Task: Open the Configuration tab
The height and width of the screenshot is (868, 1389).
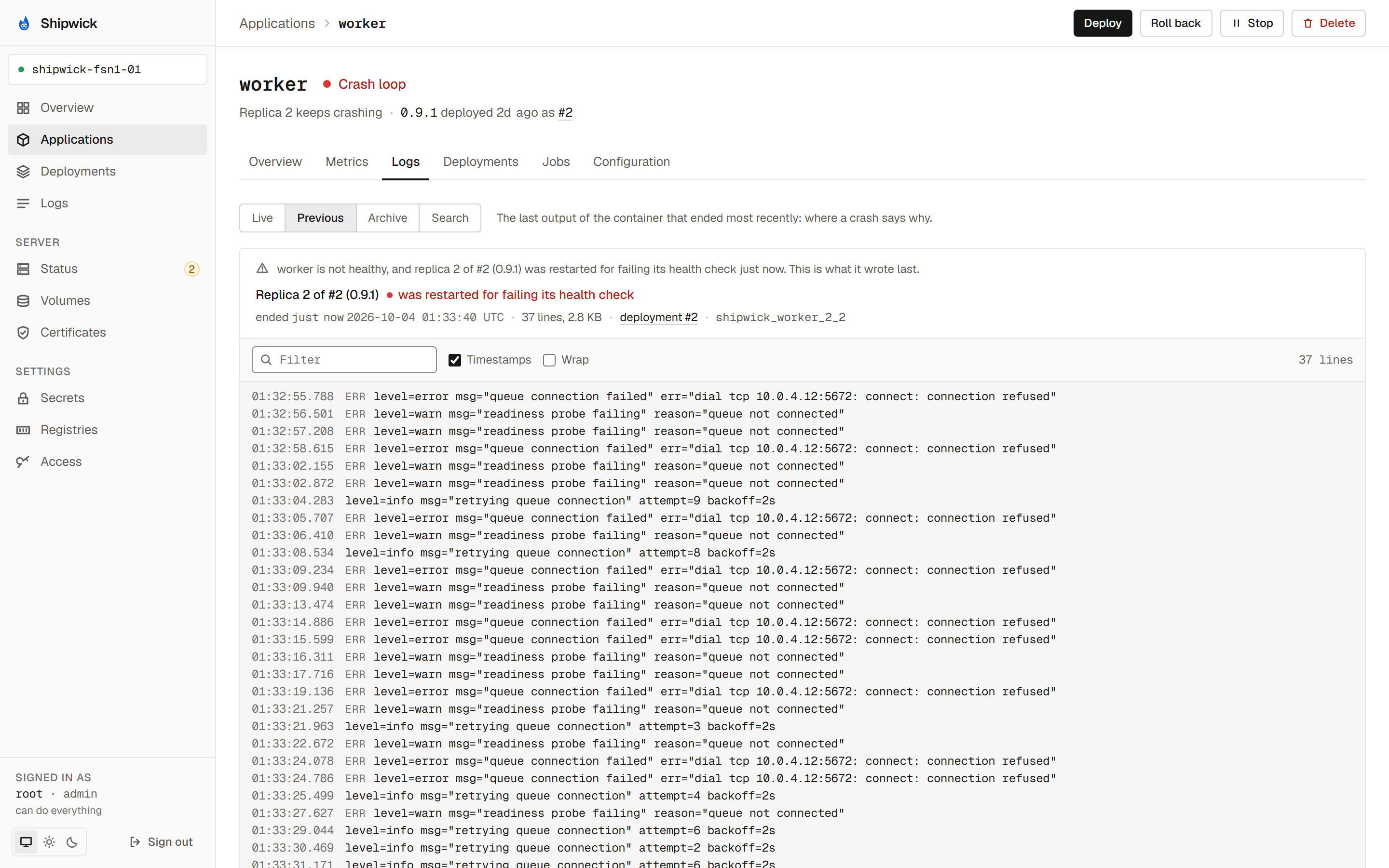Action: click(x=631, y=162)
